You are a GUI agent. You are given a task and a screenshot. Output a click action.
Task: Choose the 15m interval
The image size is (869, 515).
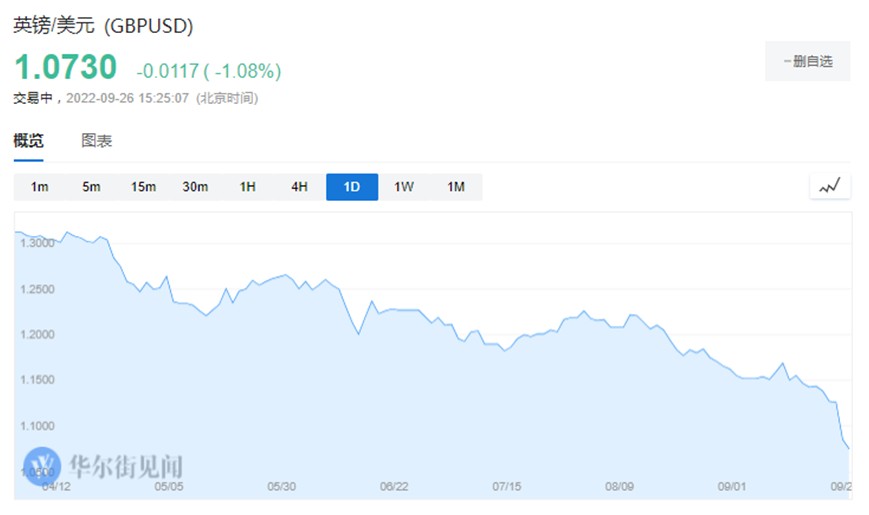click(x=144, y=187)
